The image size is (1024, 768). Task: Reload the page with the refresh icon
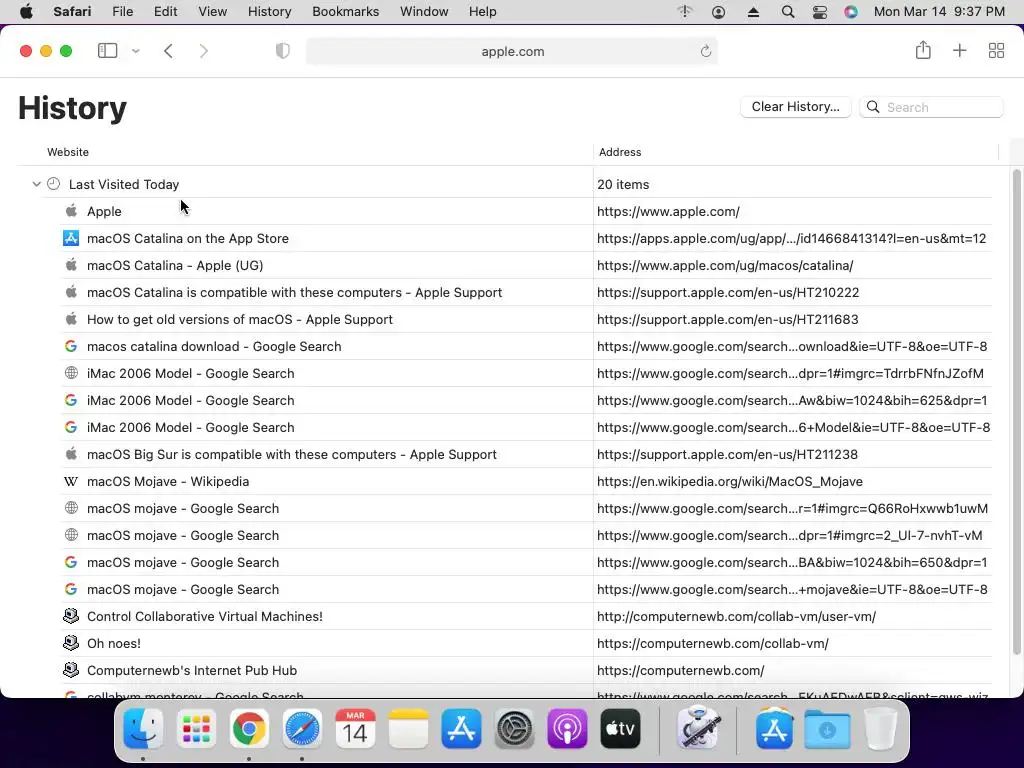coord(705,51)
